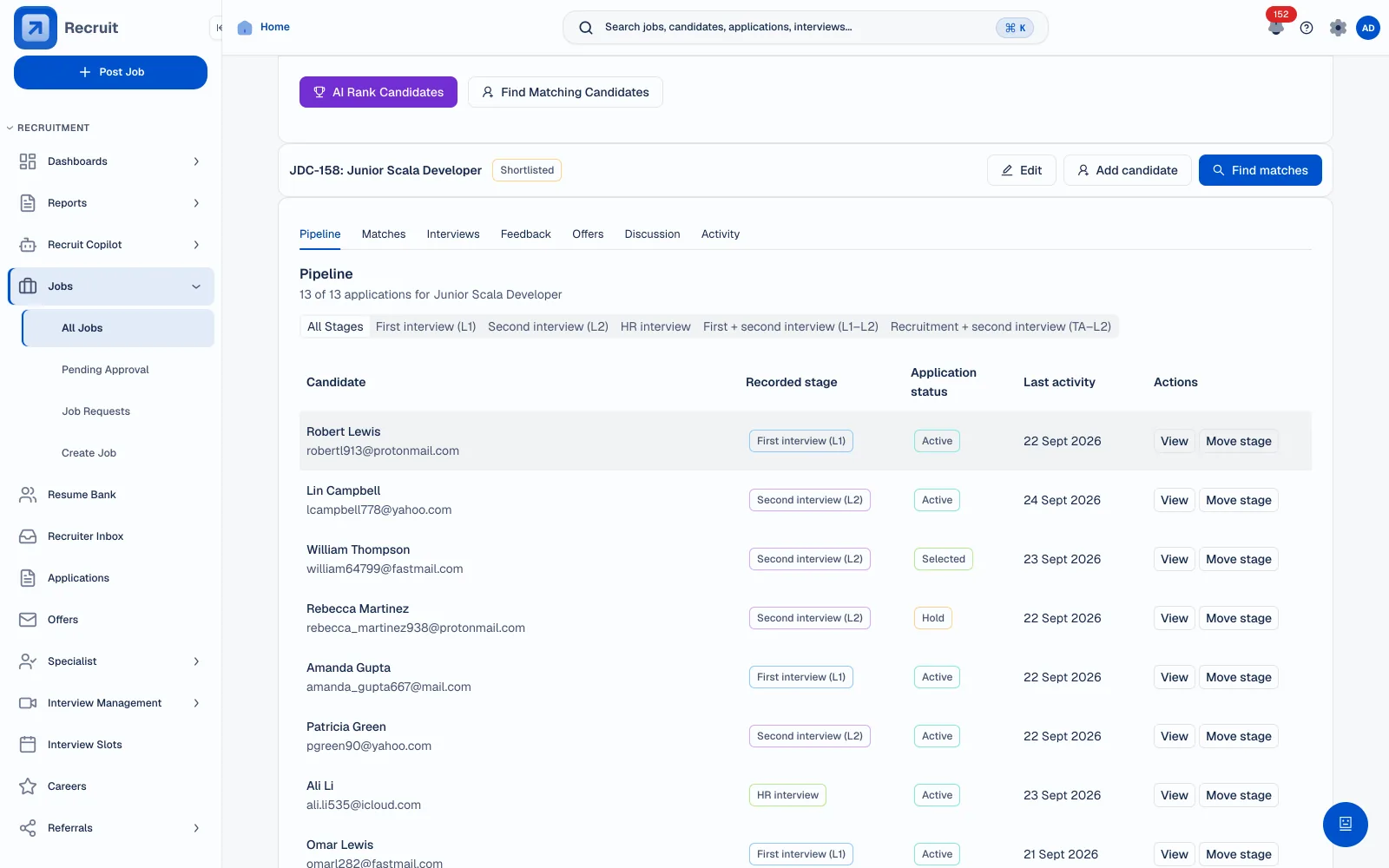
Task: Click the Interview Management camera icon
Action: coord(28,703)
